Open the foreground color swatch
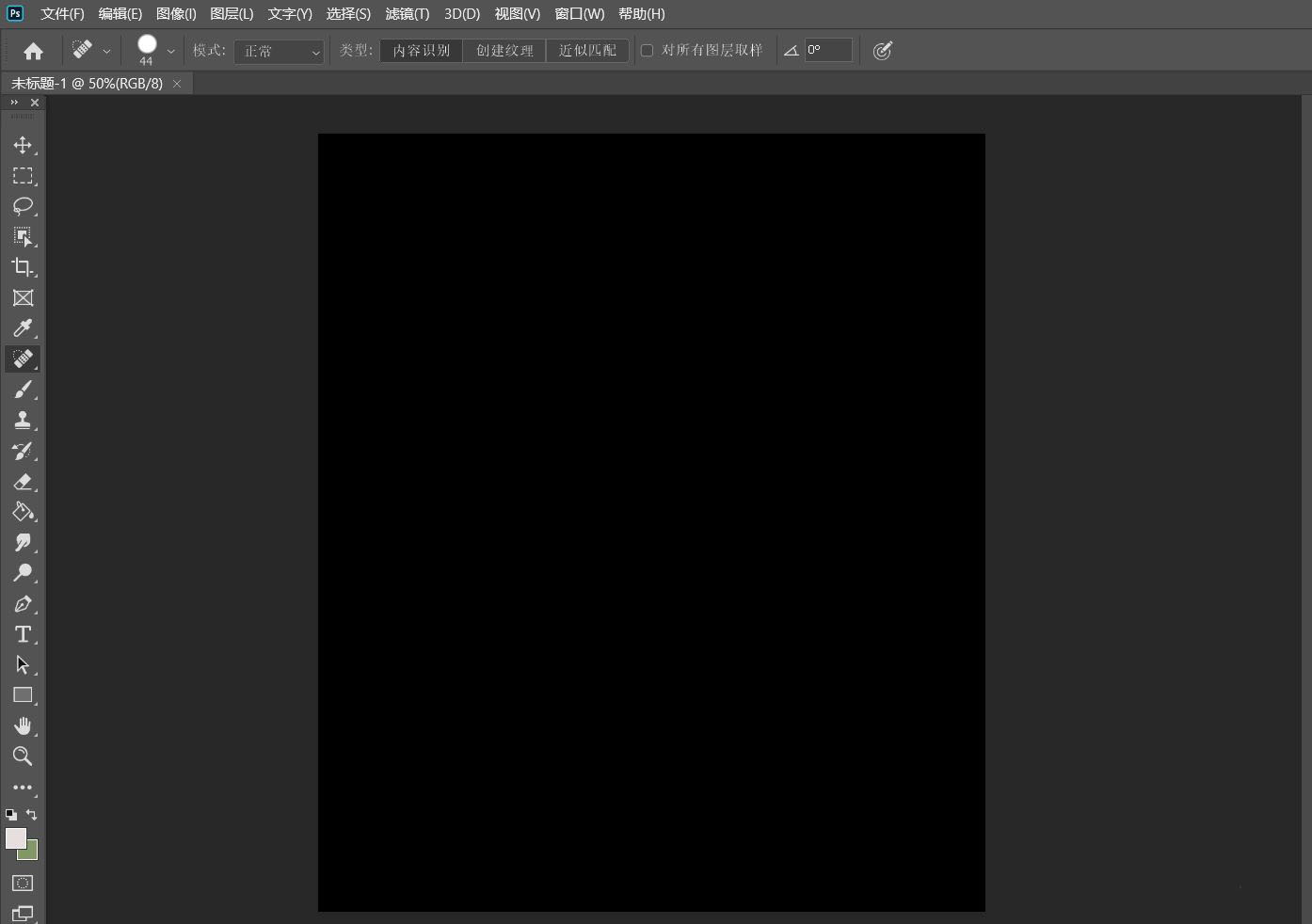Image resolution: width=1312 pixels, height=924 pixels. pyautogui.click(x=16, y=838)
